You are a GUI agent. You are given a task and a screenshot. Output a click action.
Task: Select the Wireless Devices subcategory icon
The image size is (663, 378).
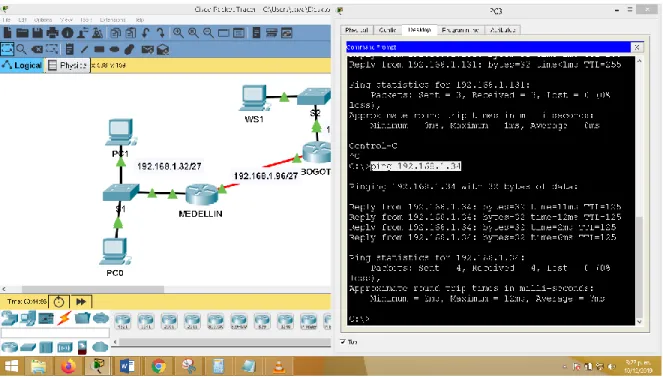pyautogui.click(x=65, y=347)
